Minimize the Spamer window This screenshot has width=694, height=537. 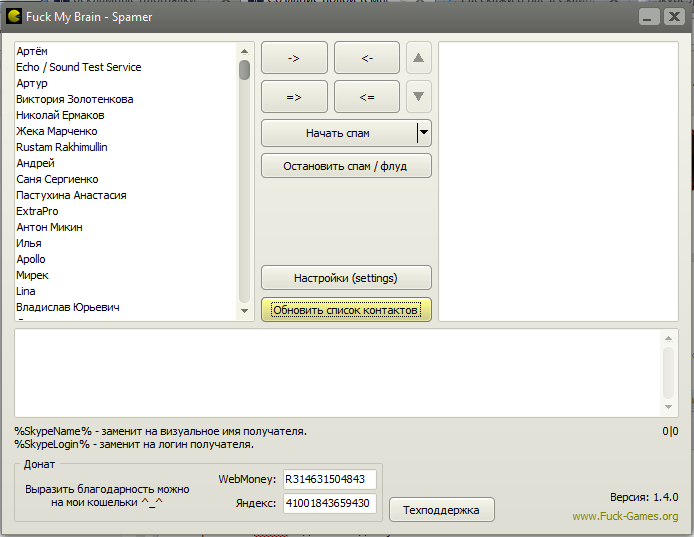pyautogui.click(x=649, y=17)
